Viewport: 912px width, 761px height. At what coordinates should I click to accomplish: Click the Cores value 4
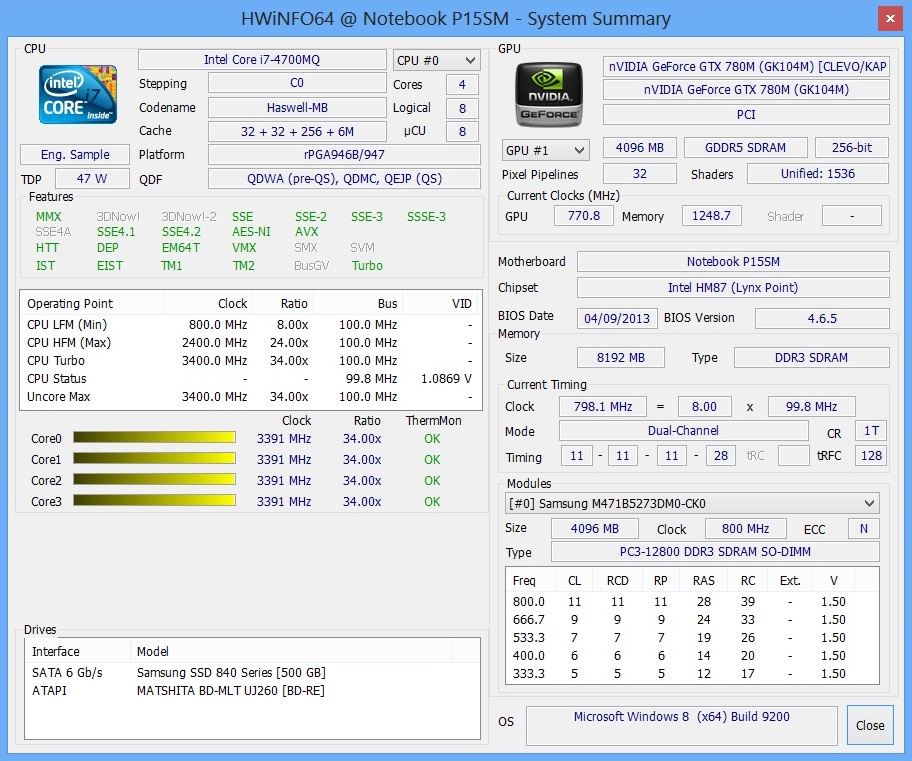(x=462, y=84)
